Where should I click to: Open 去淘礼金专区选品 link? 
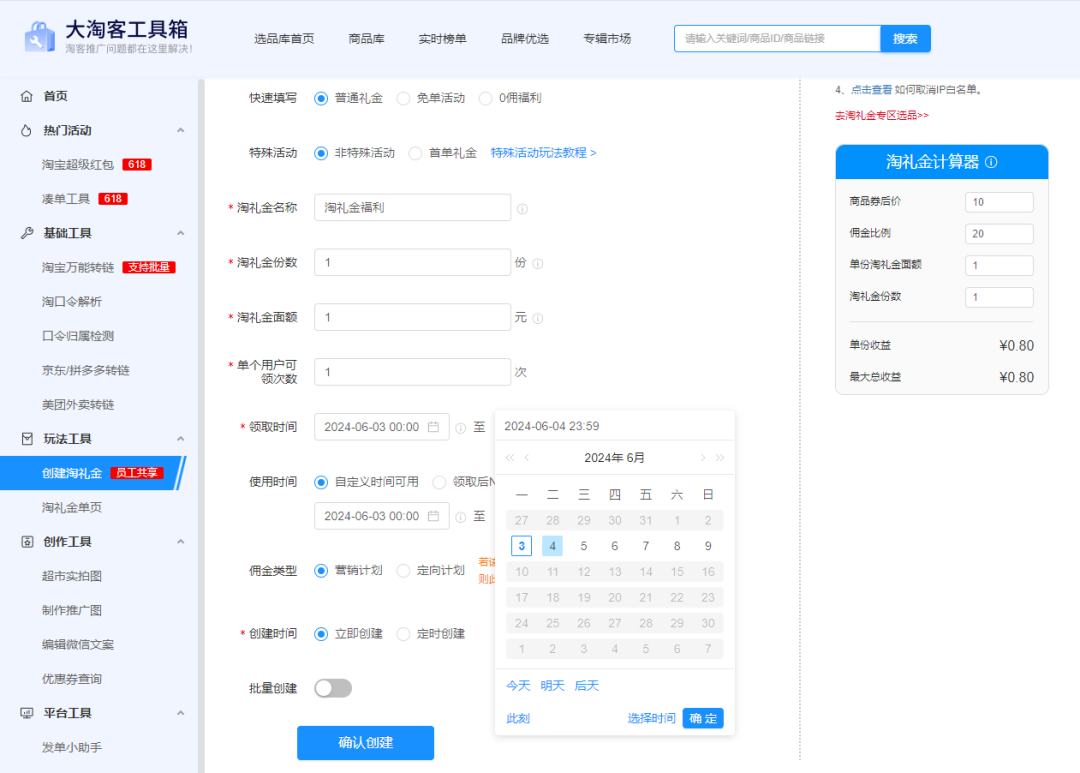point(882,115)
